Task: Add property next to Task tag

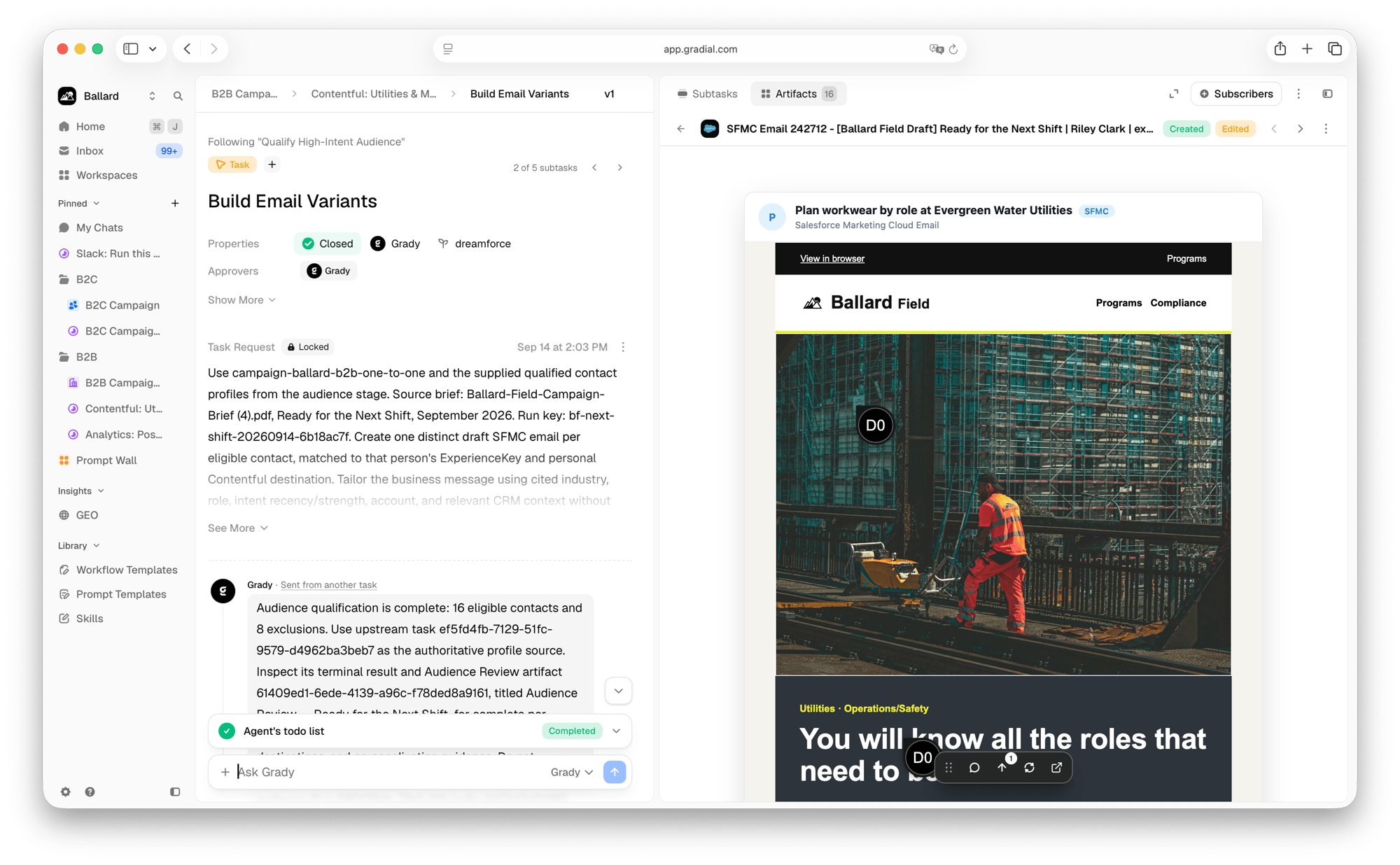Action: [272, 164]
